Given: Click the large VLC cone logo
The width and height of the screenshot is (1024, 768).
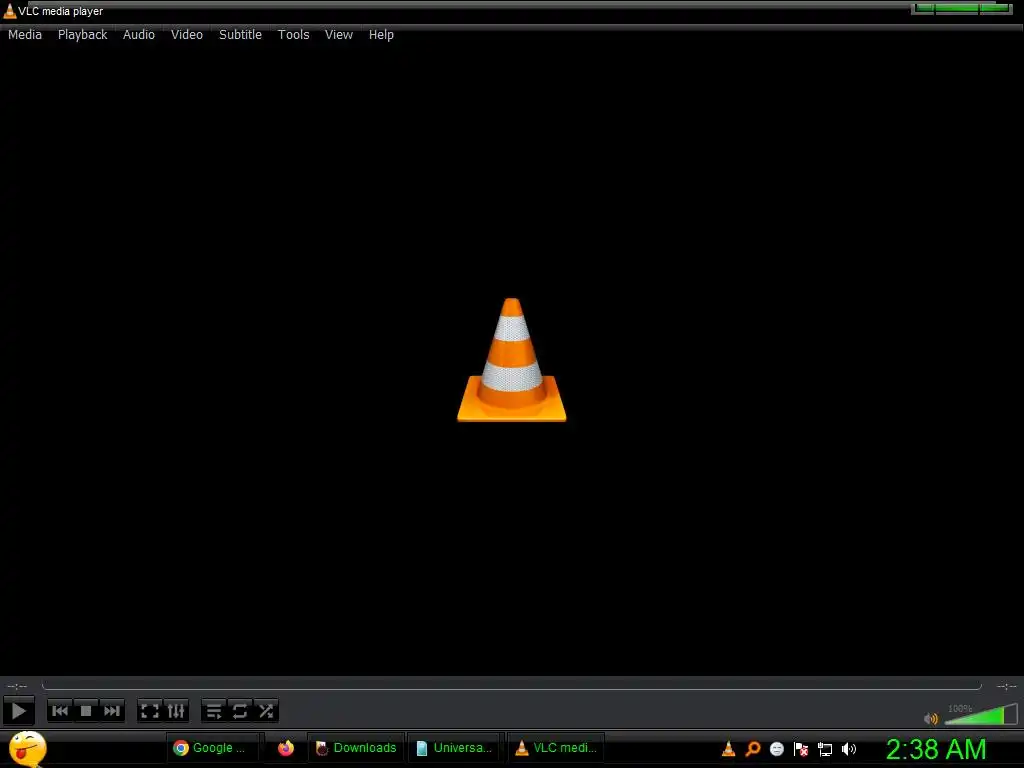Looking at the screenshot, I should (x=511, y=360).
